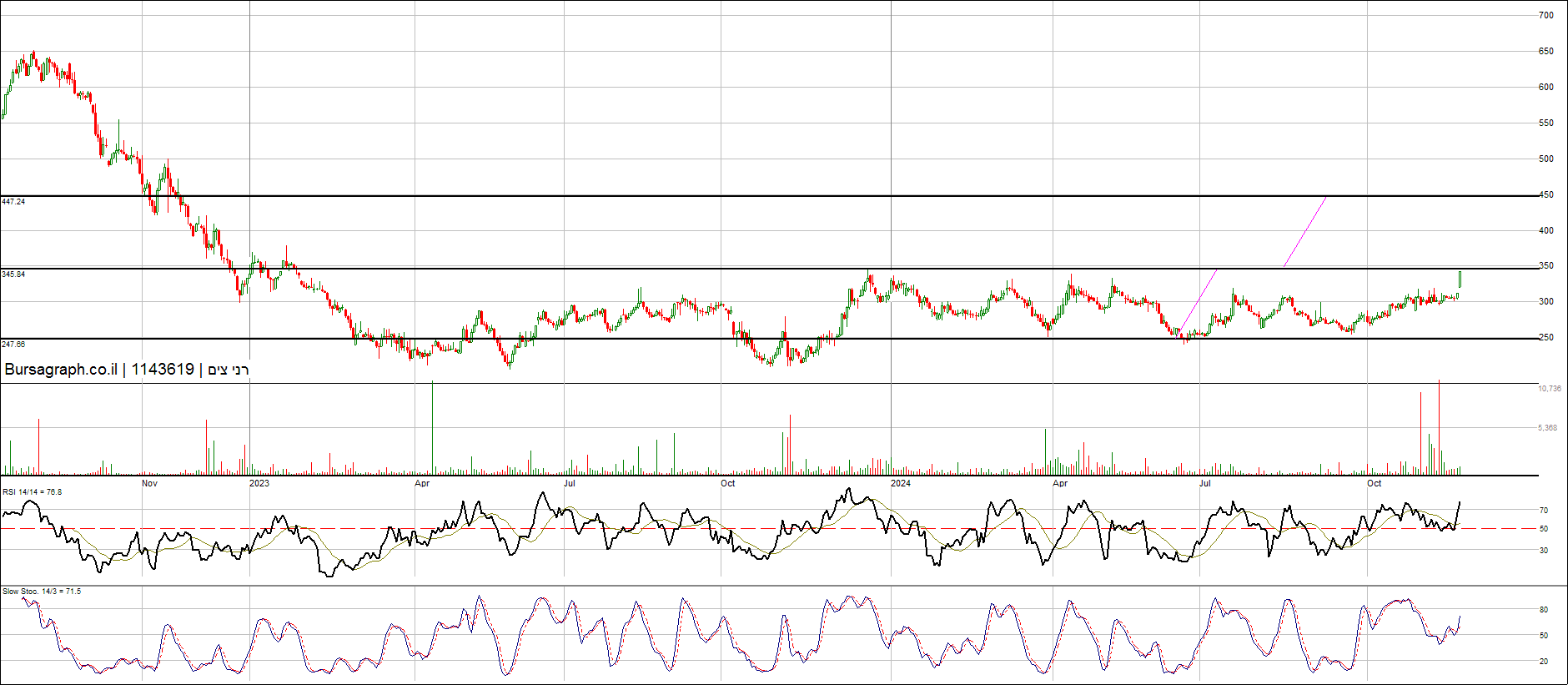Click the Bursagraph.co.il watermark text

(x=61, y=370)
